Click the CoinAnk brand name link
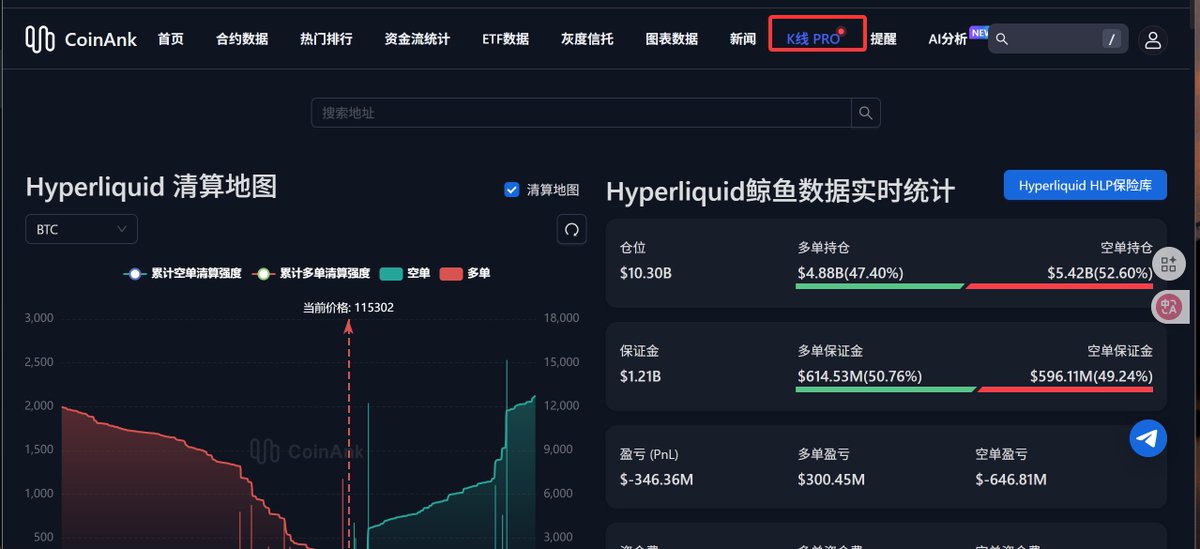Viewport: 1200px width, 549px height. [x=103, y=39]
